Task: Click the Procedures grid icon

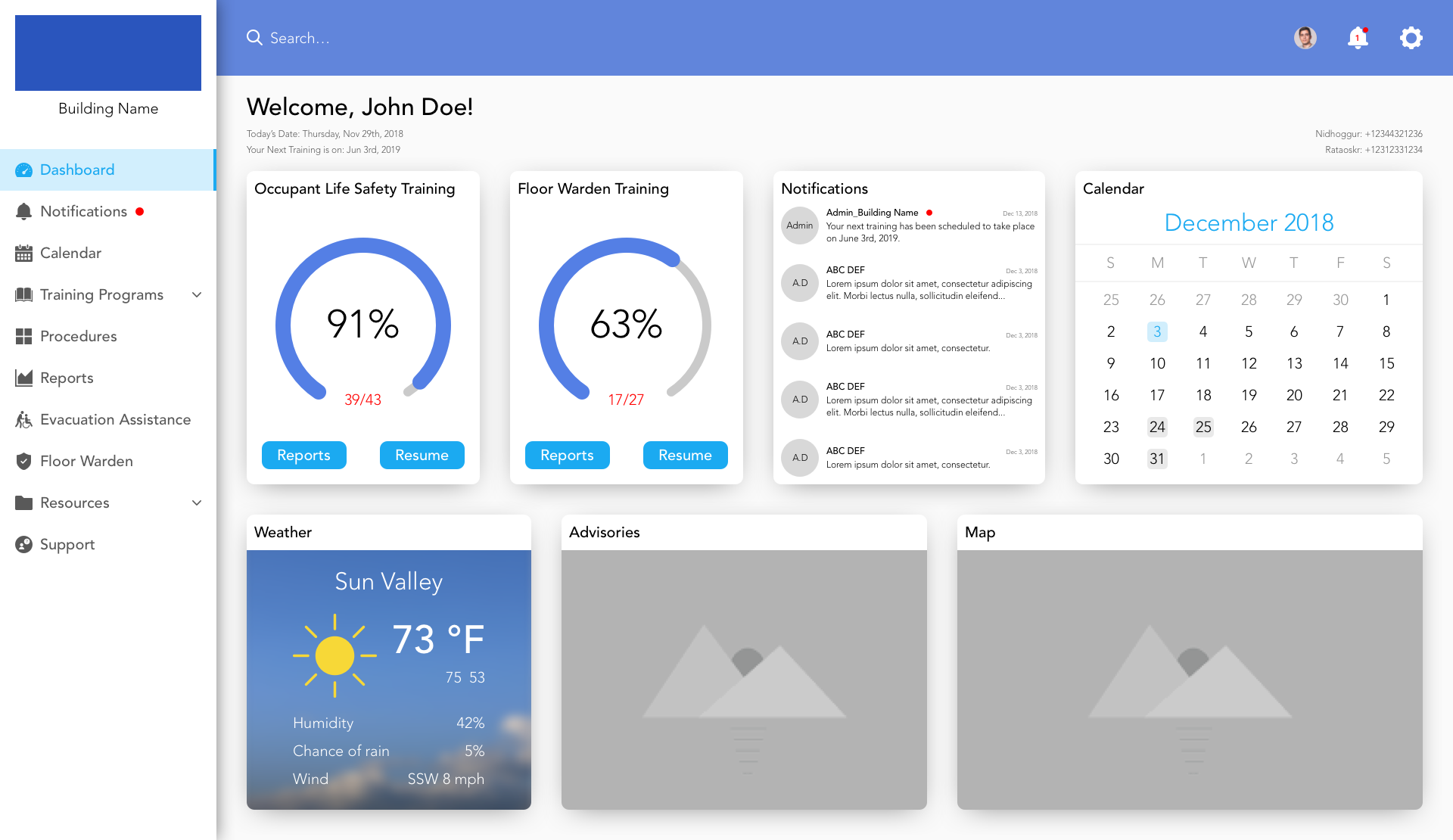Action: (x=23, y=336)
